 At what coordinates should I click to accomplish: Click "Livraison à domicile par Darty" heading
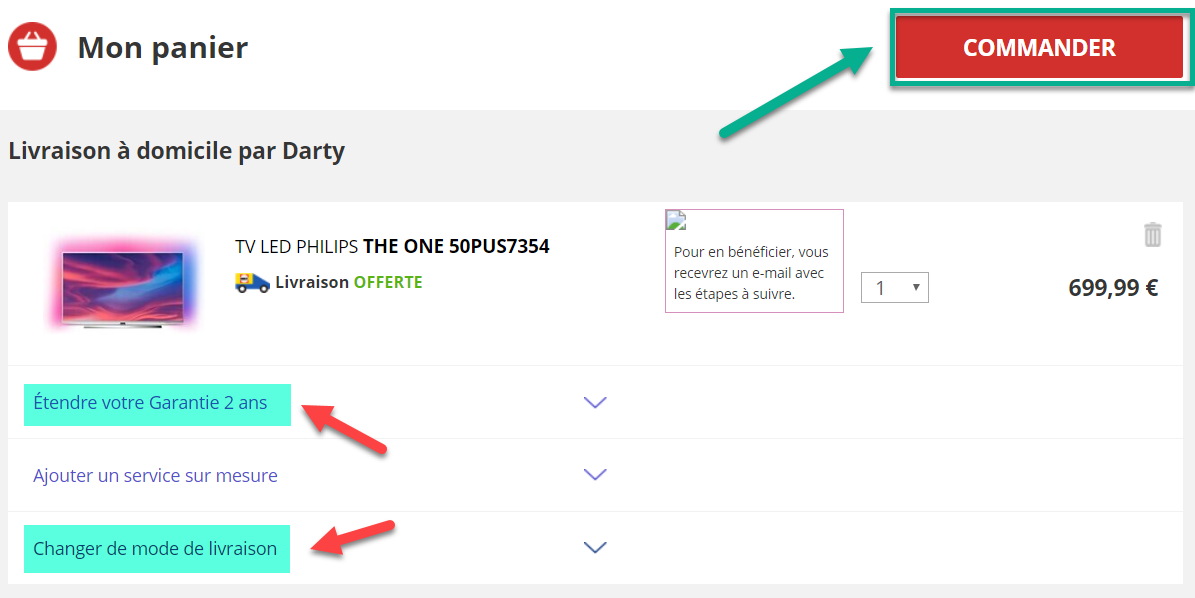tap(176, 151)
